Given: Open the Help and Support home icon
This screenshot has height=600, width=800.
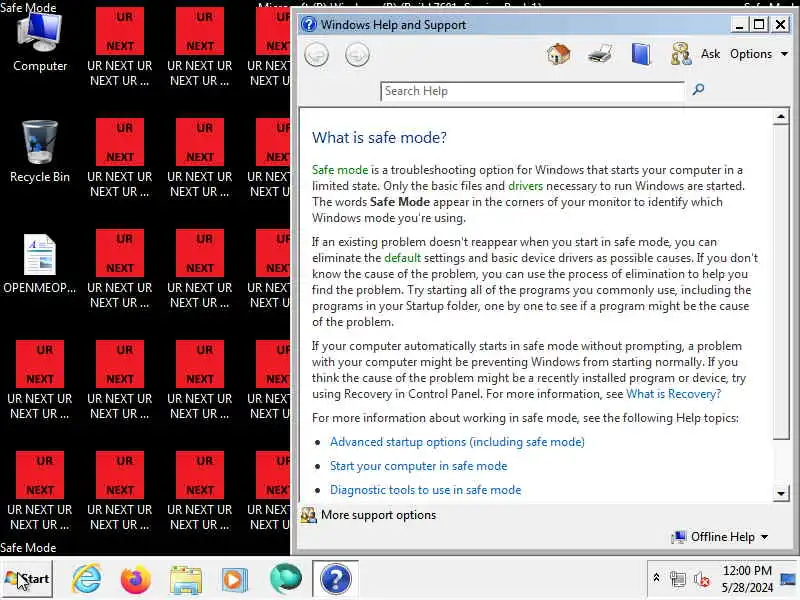Looking at the screenshot, I should (x=559, y=54).
